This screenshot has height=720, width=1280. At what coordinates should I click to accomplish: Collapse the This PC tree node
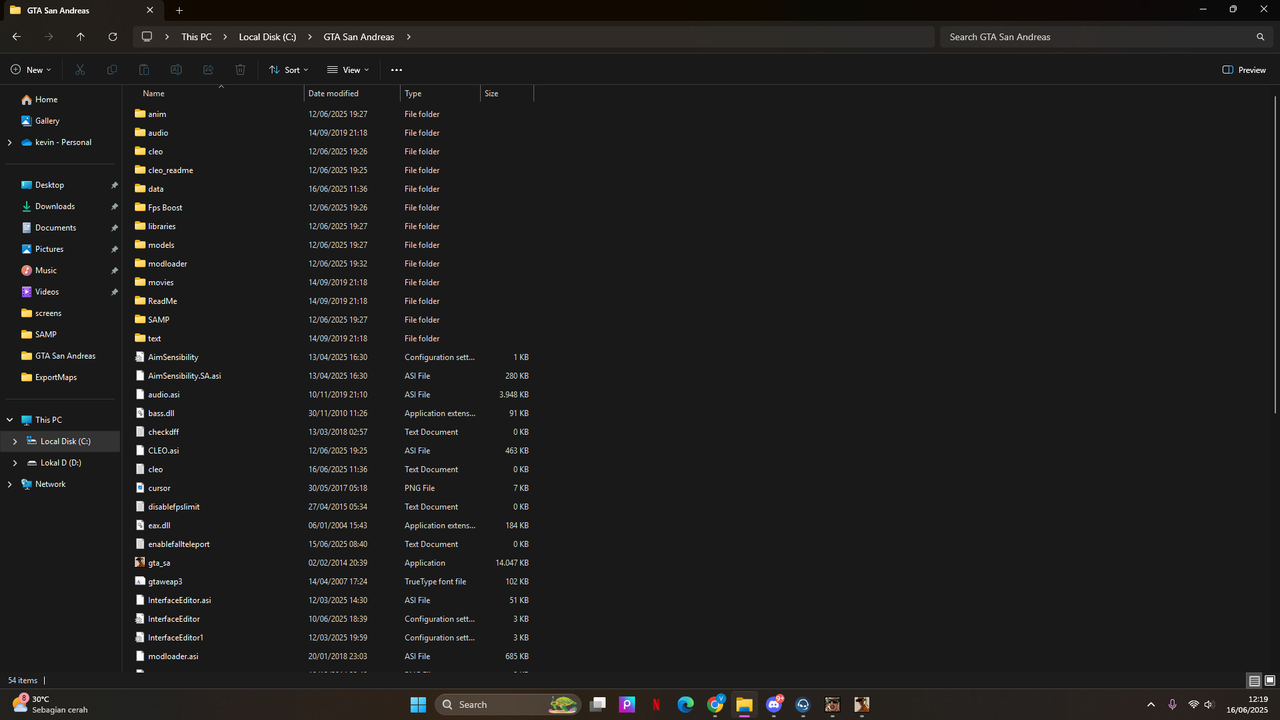pos(10,420)
